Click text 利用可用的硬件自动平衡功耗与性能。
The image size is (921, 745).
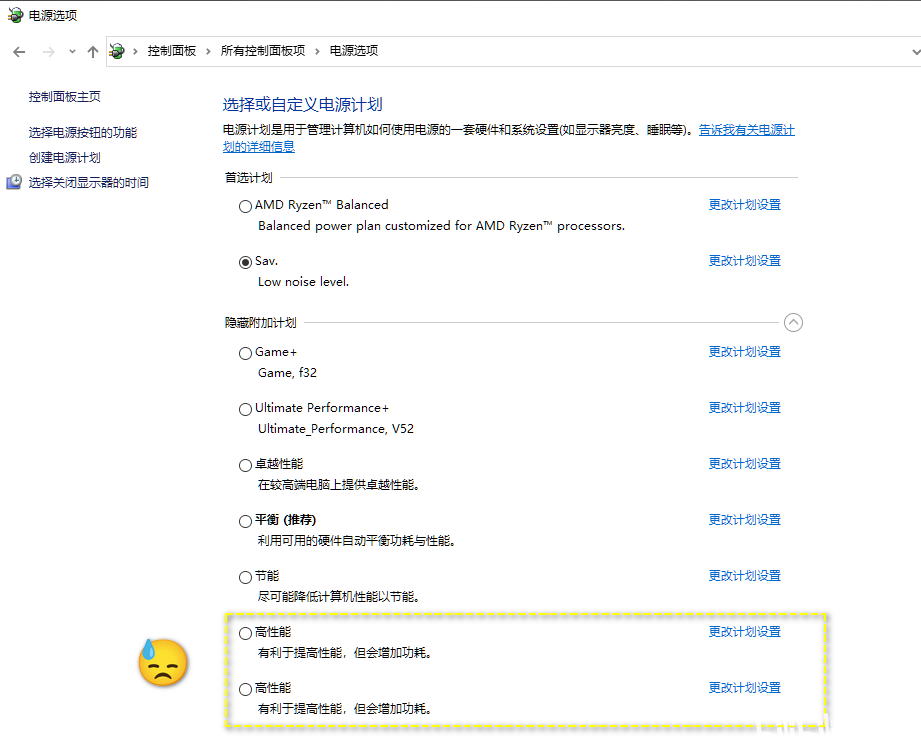click(x=357, y=541)
